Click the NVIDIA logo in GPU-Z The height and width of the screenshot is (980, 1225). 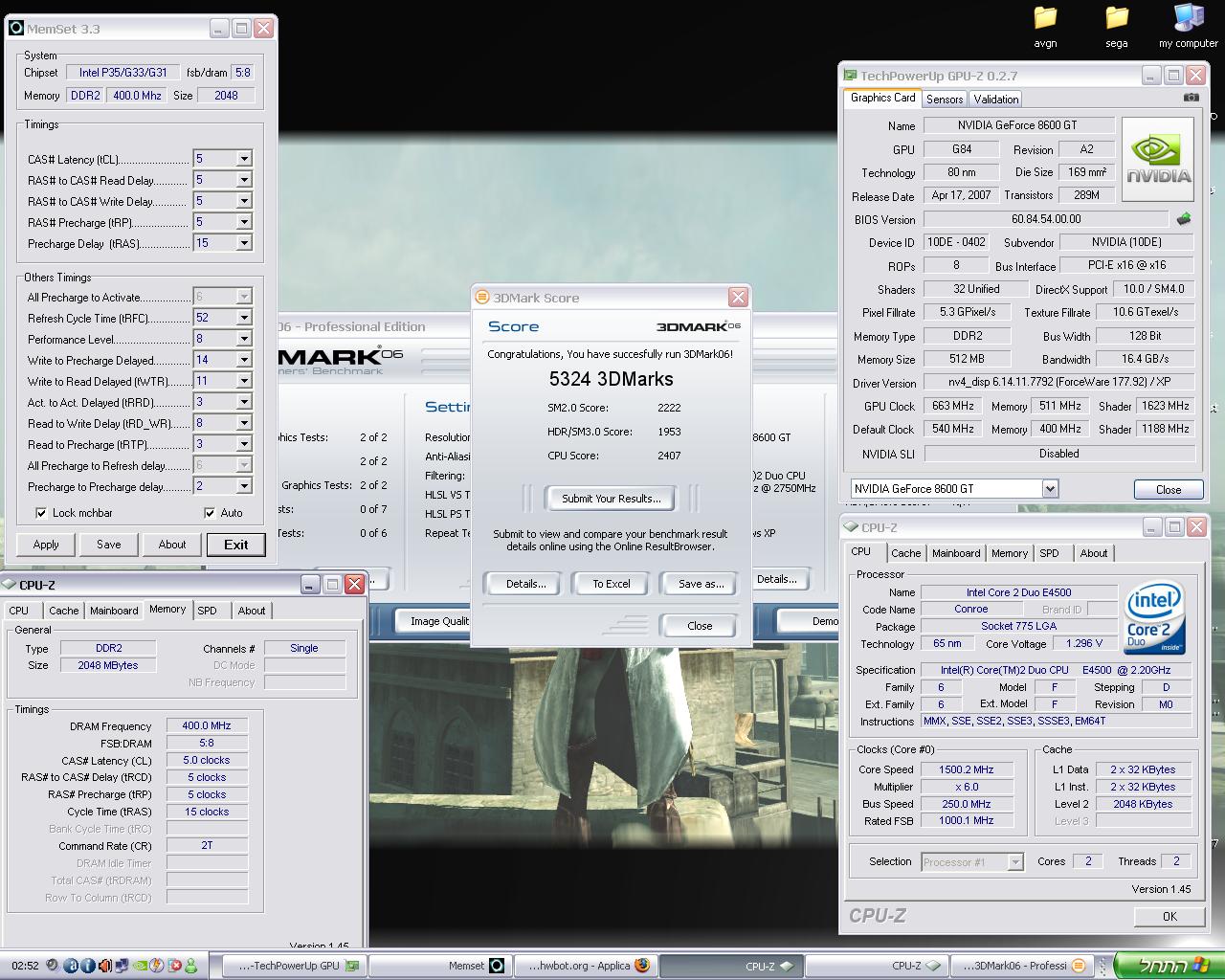1158,159
